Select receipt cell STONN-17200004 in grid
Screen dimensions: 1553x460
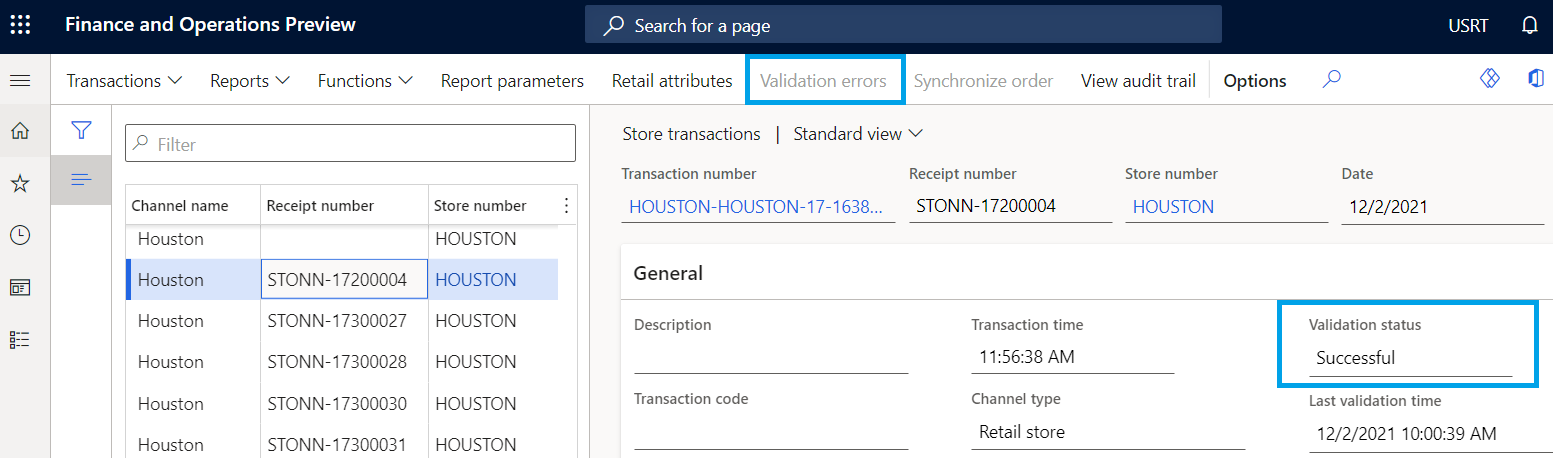pyautogui.click(x=344, y=280)
